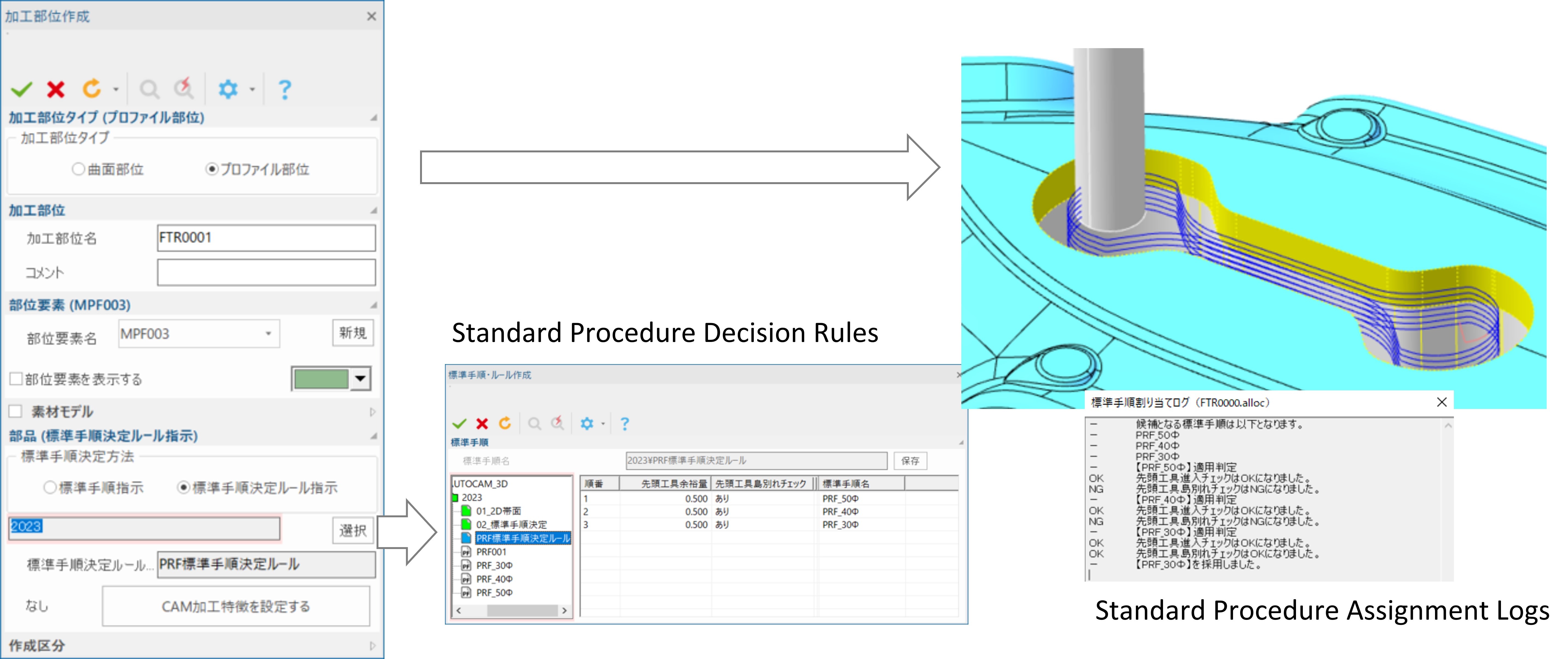Select the 曲面部位 radio button
The width and height of the screenshot is (1568, 659).
78,169
